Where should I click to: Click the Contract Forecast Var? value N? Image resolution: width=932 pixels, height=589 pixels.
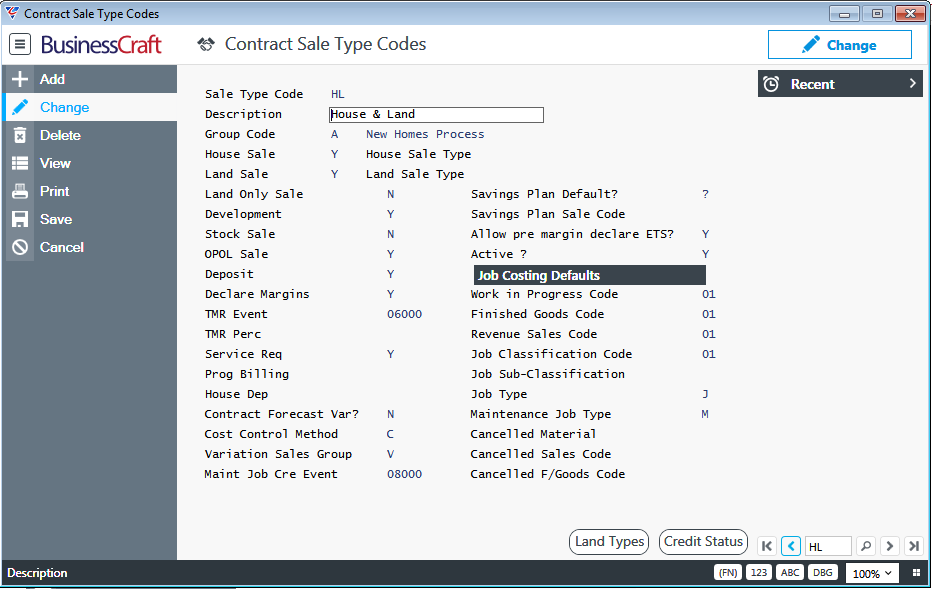390,414
